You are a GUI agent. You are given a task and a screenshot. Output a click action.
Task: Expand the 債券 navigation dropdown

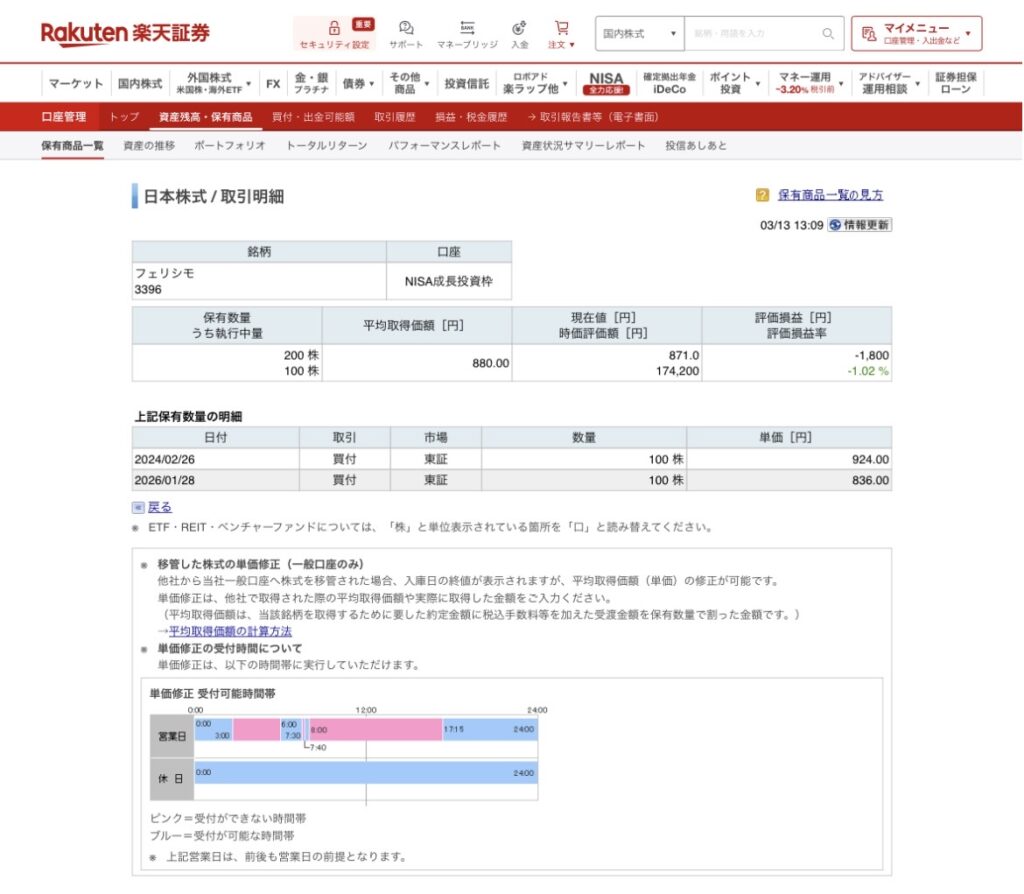coord(359,83)
